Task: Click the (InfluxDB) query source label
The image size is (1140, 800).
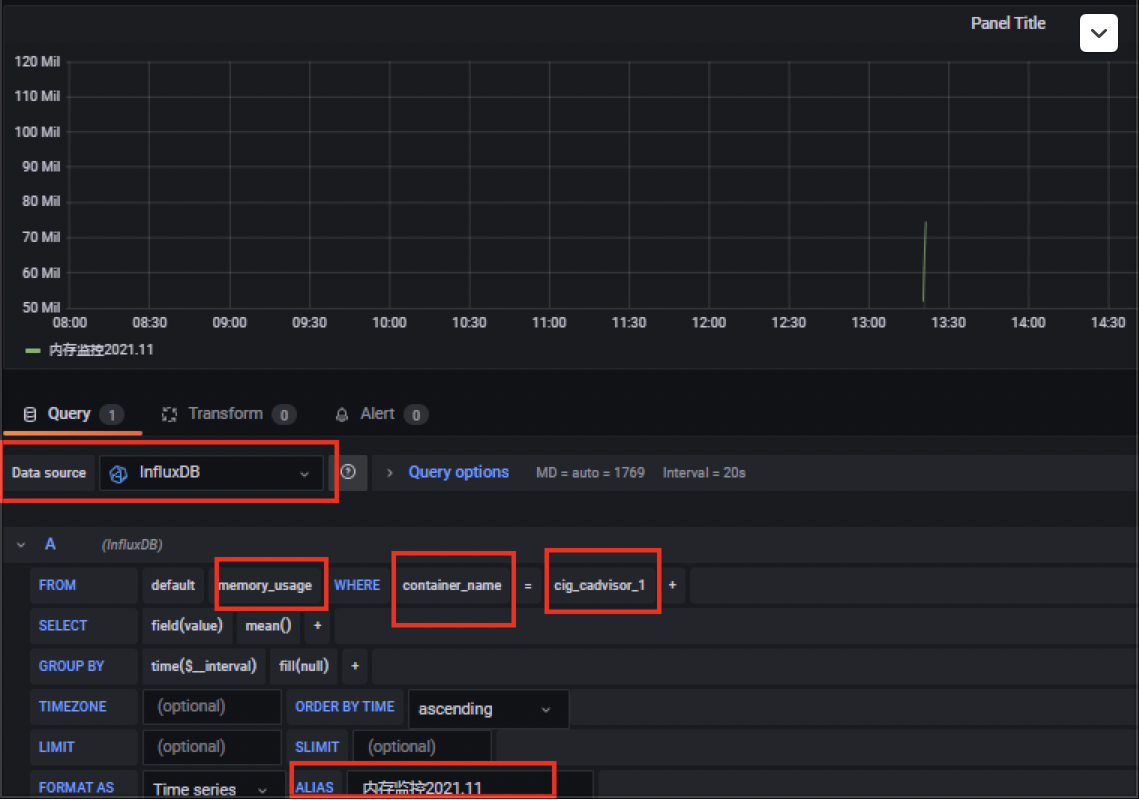Action: [132, 545]
